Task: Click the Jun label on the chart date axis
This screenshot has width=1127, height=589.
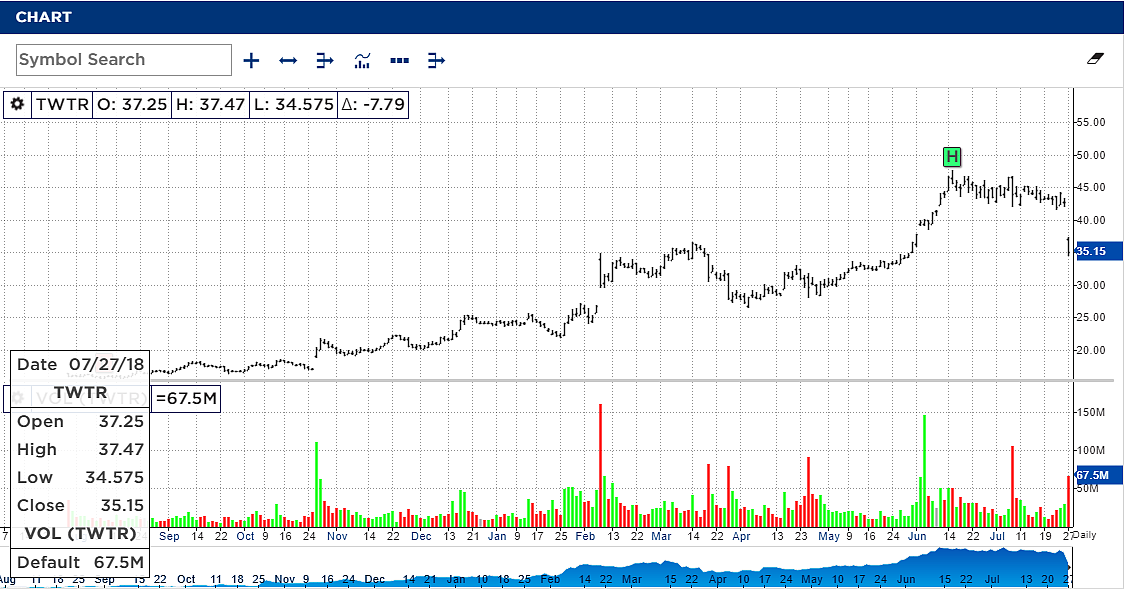Action: point(917,536)
